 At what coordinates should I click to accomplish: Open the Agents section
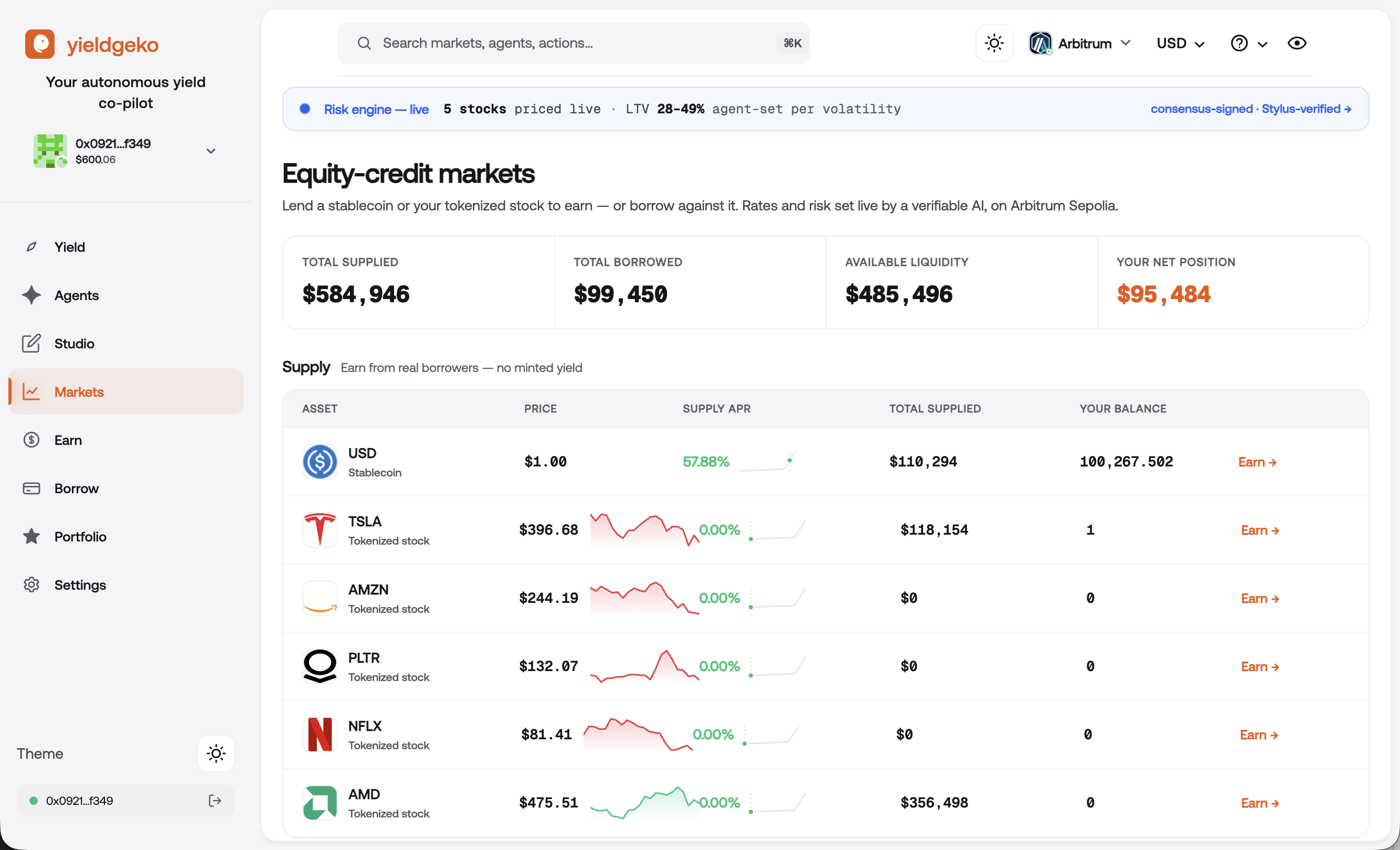[x=126, y=295]
